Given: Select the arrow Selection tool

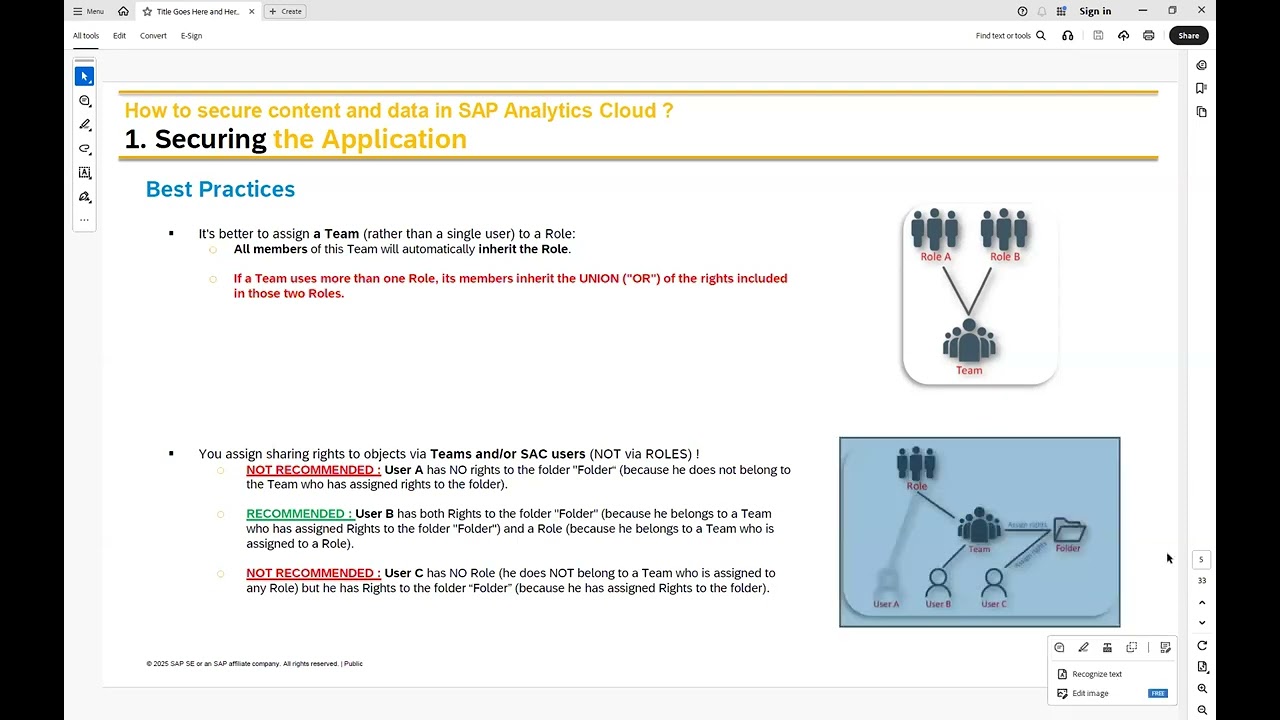Looking at the screenshot, I should coord(85,76).
